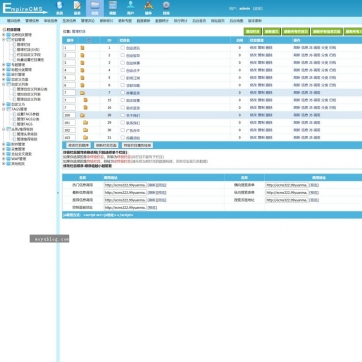Click the 热门信息调用 URL field

point(125,185)
